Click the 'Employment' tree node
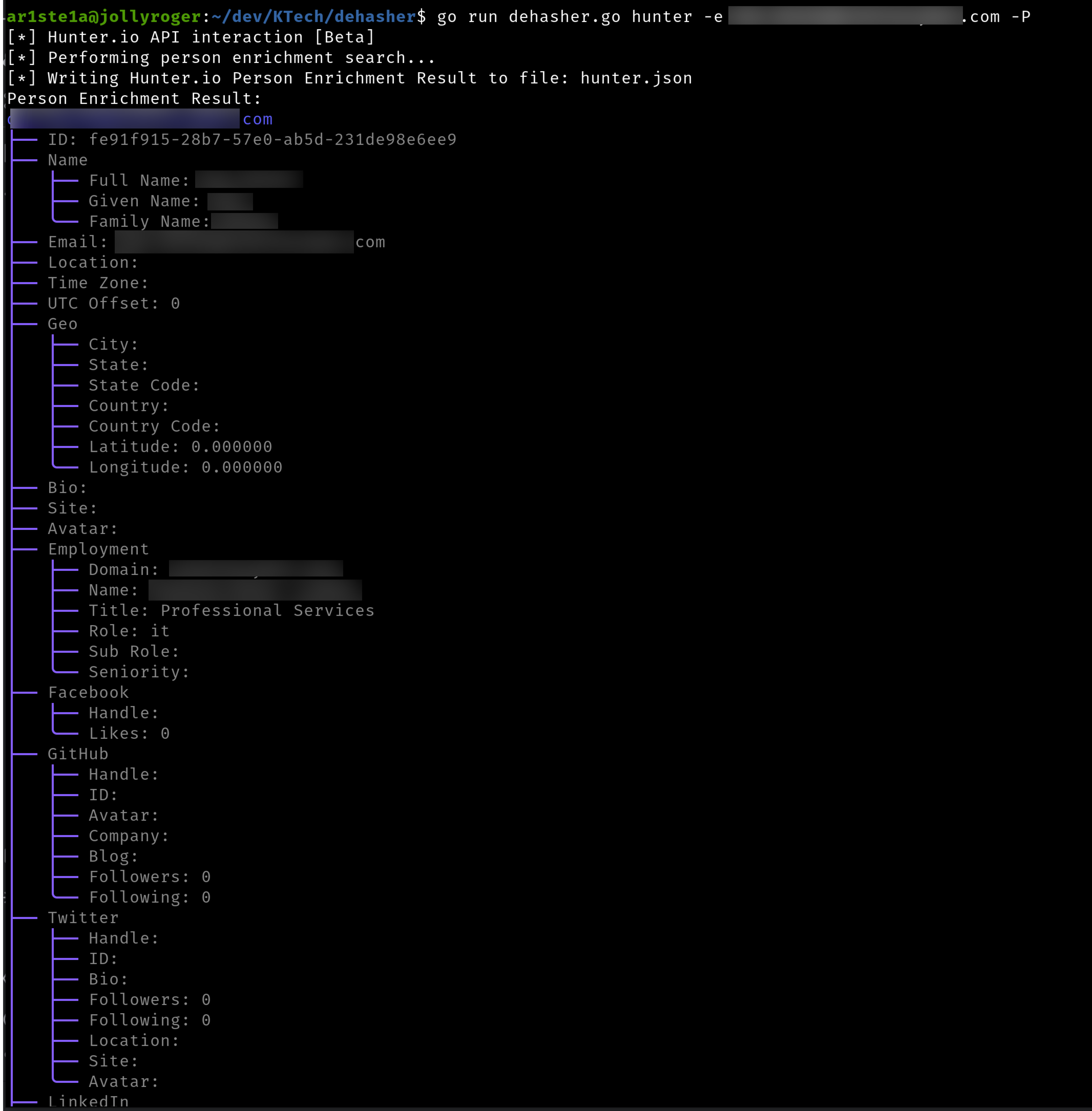 pos(98,549)
